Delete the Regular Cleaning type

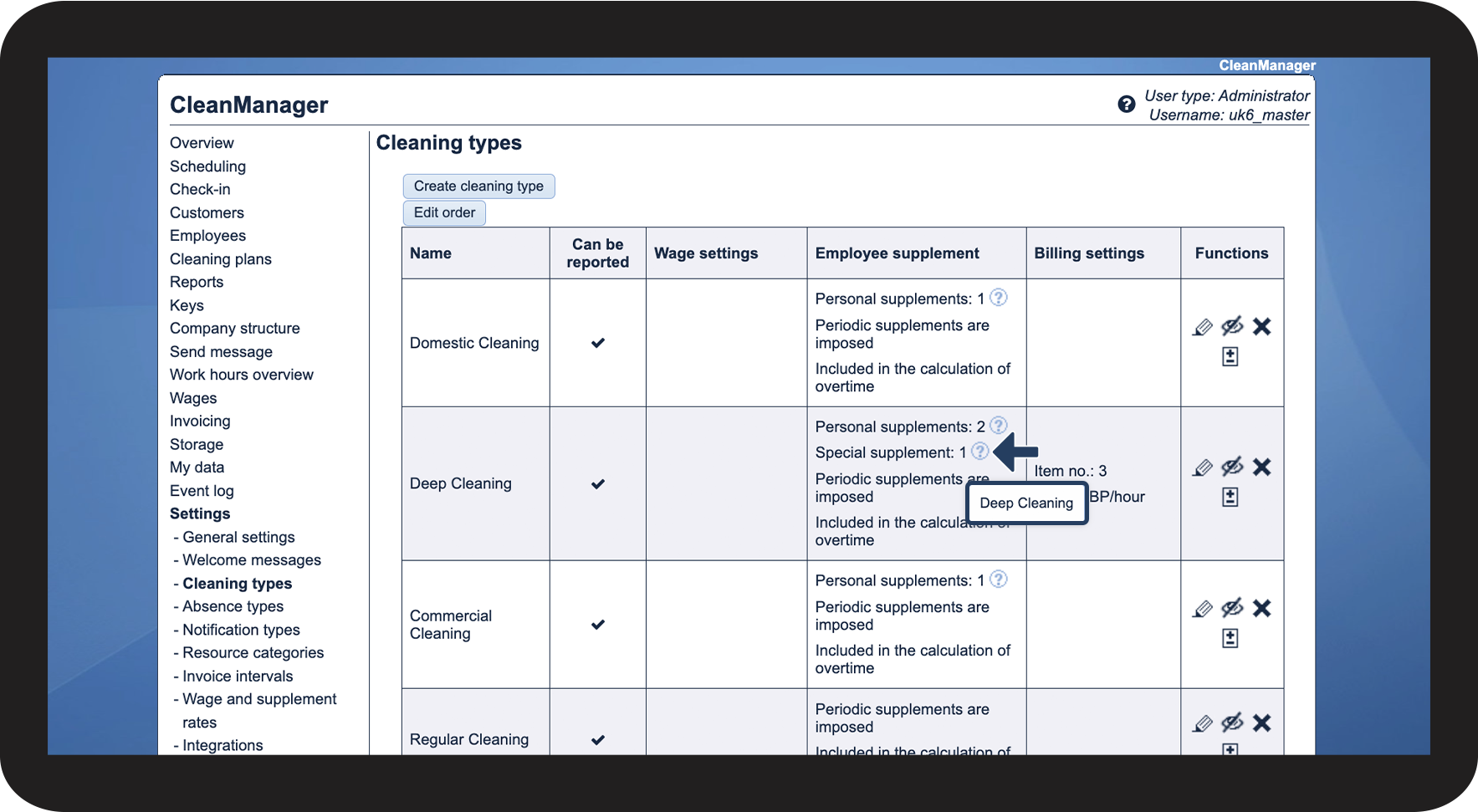(1261, 723)
